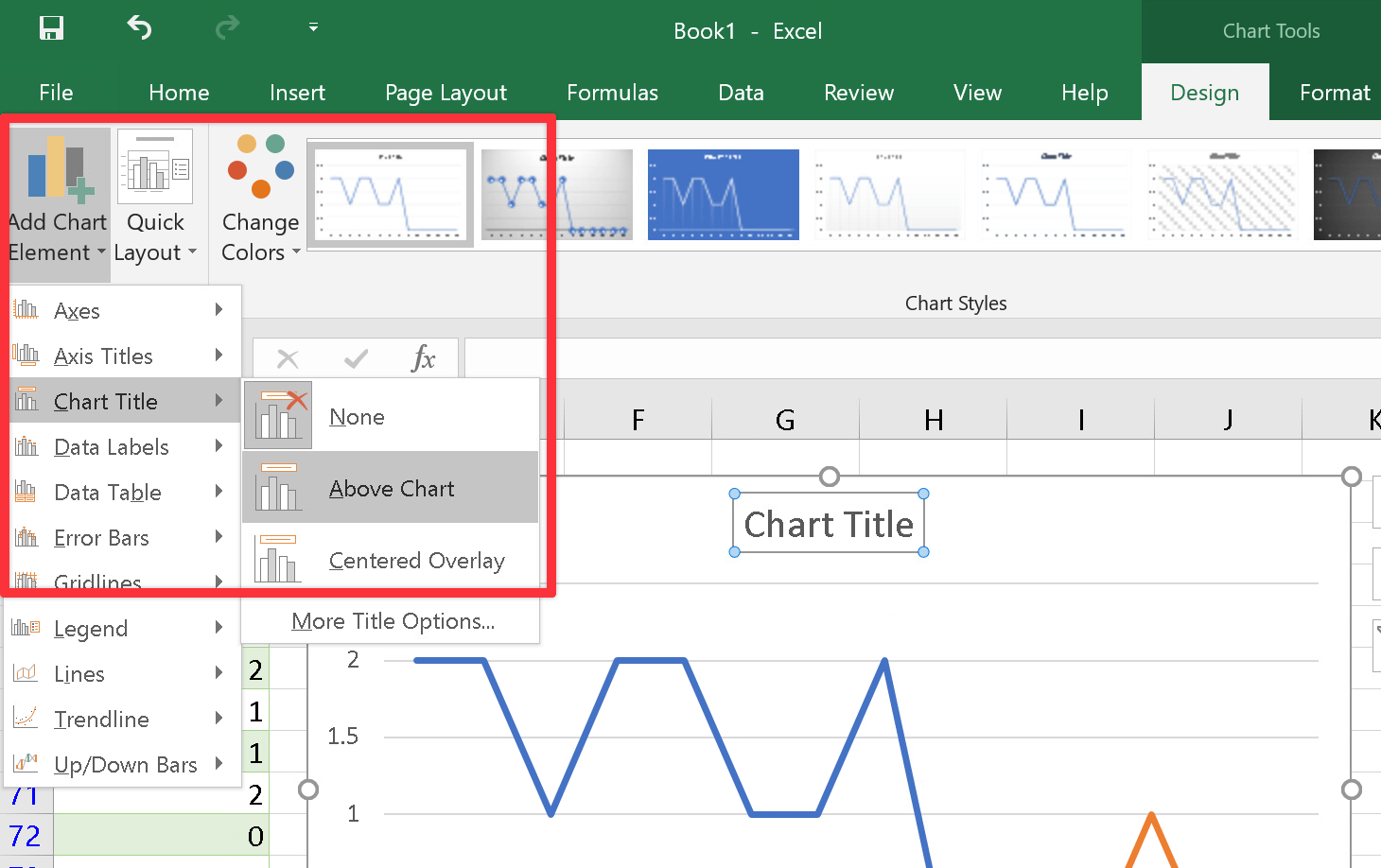Open the Data ribbon tab
Screen dimensions: 1381x868
741,93
